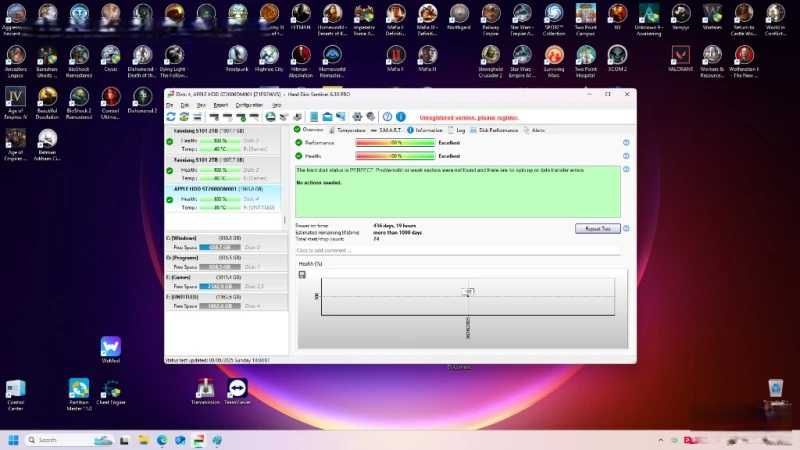800x450 pixels.
Task: Open the Disk menu
Action: 185,105
